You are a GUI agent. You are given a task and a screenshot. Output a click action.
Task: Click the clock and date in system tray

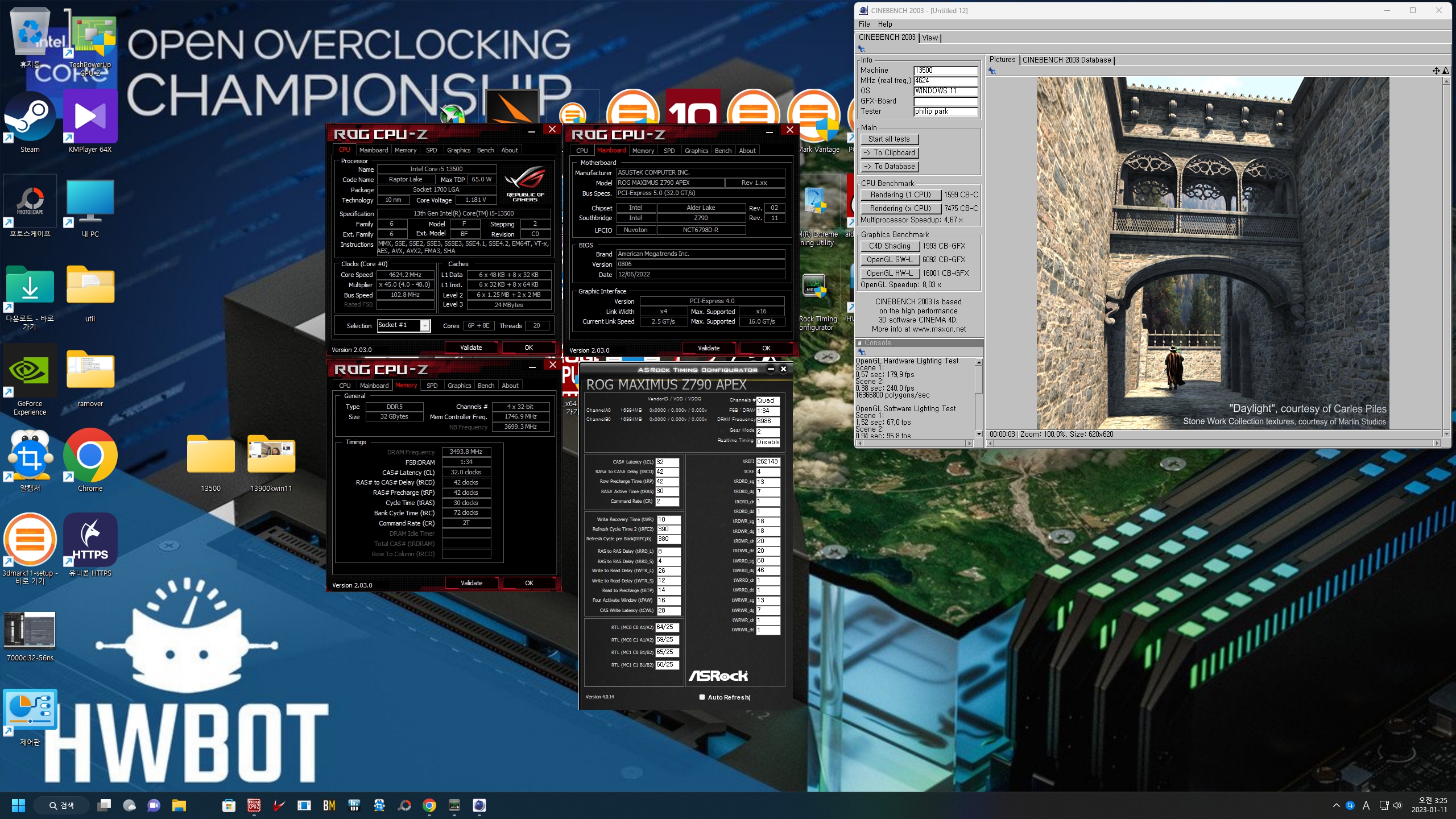tap(1429, 805)
